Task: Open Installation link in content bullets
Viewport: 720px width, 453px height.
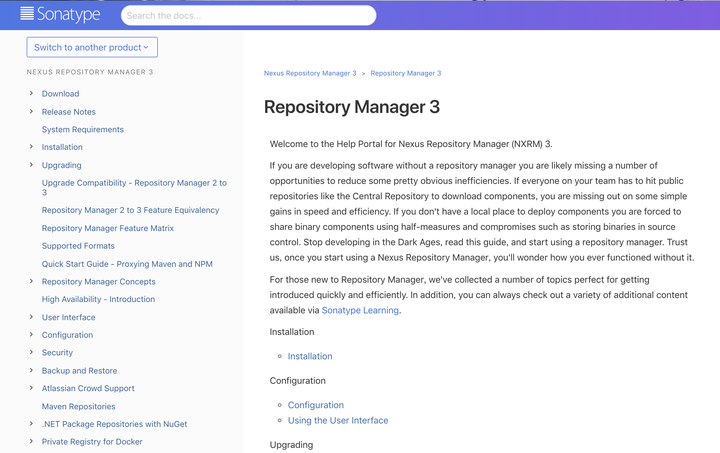Action: (x=310, y=356)
